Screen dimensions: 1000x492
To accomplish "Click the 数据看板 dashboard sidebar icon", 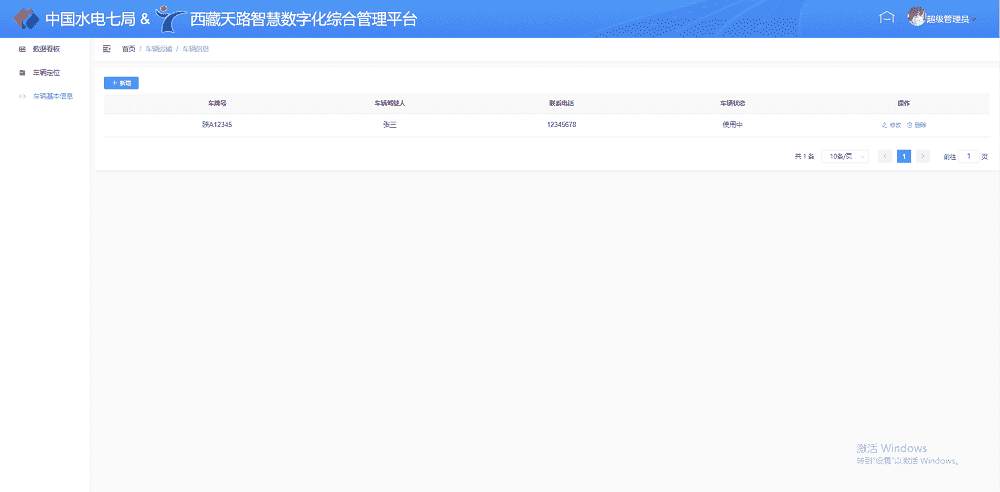I will (22, 48).
